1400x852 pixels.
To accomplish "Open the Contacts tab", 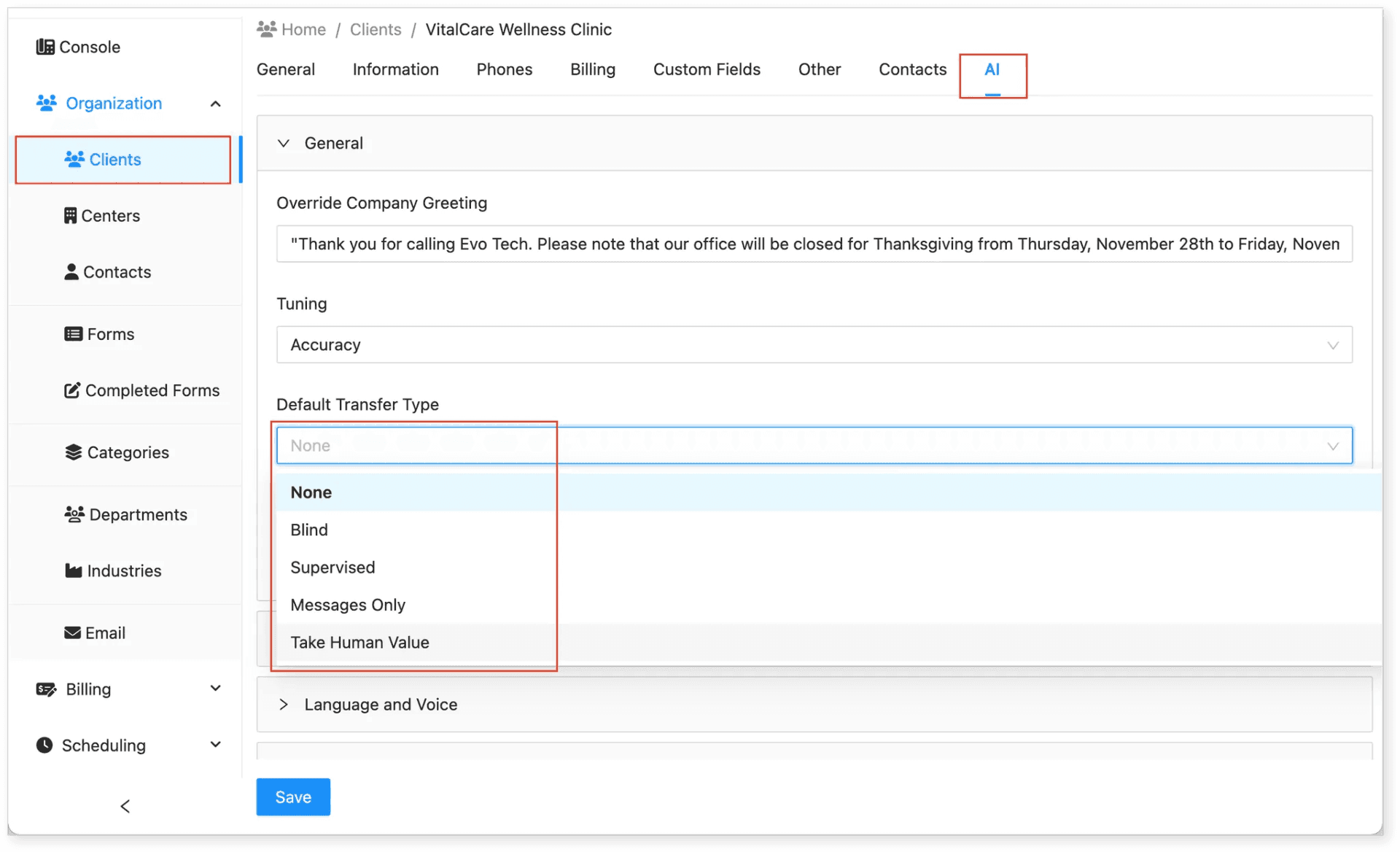I will click(x=913, y=69).
